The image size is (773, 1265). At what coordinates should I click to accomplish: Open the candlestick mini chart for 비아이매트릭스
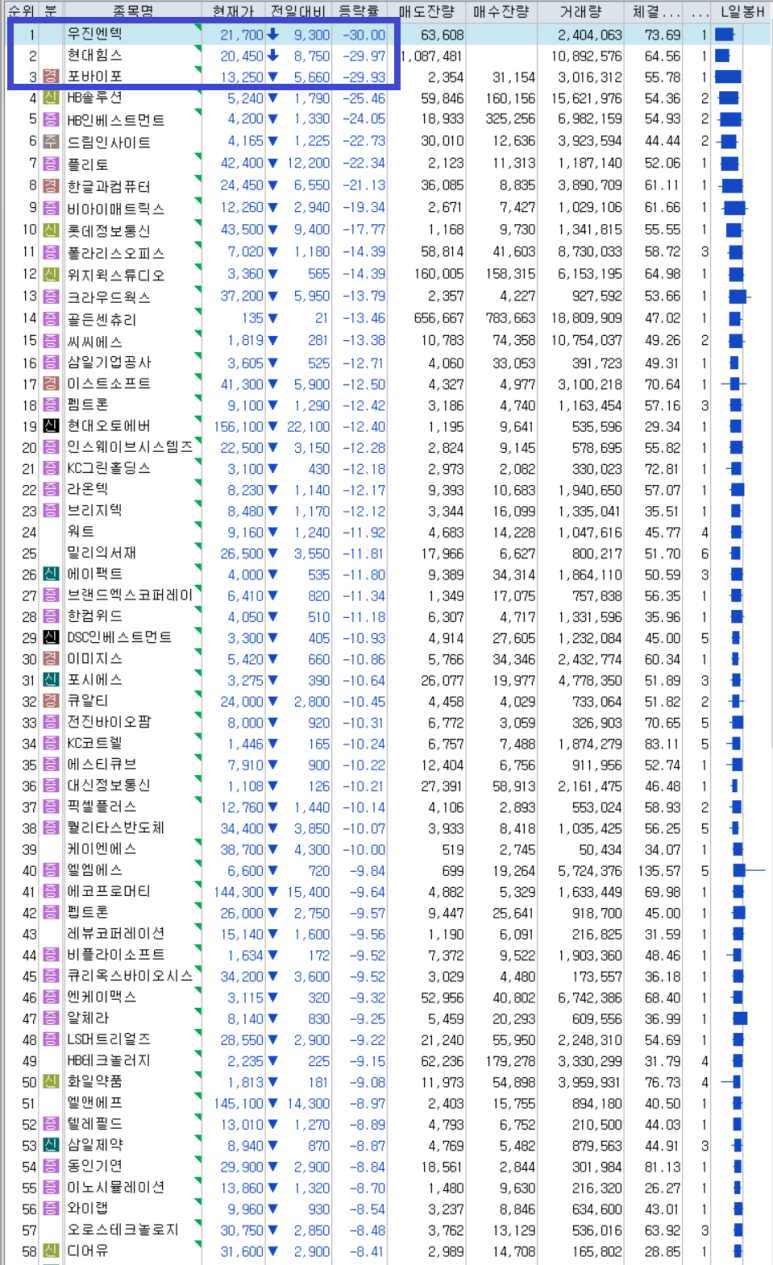click(x=735, y=208)
